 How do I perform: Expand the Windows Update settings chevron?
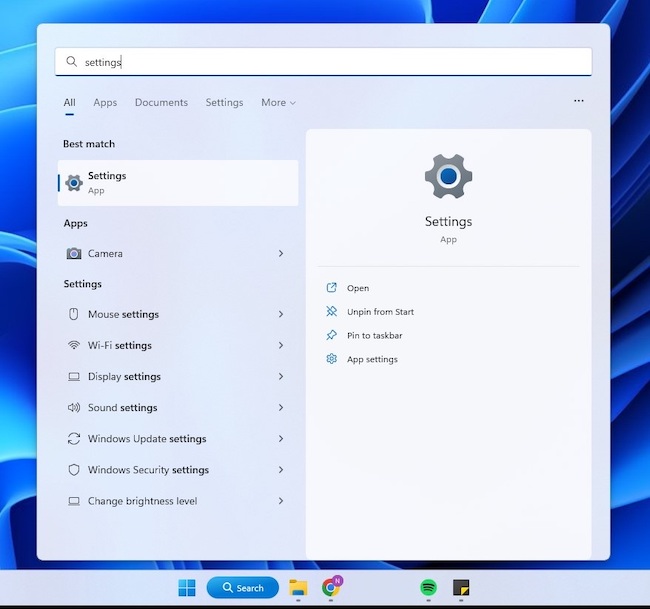coord(281,439)
